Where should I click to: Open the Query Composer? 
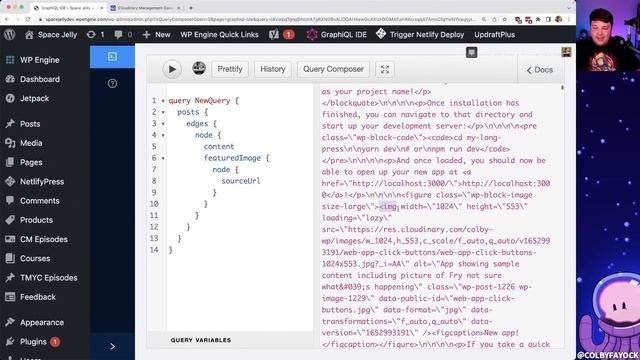(333, 69)
